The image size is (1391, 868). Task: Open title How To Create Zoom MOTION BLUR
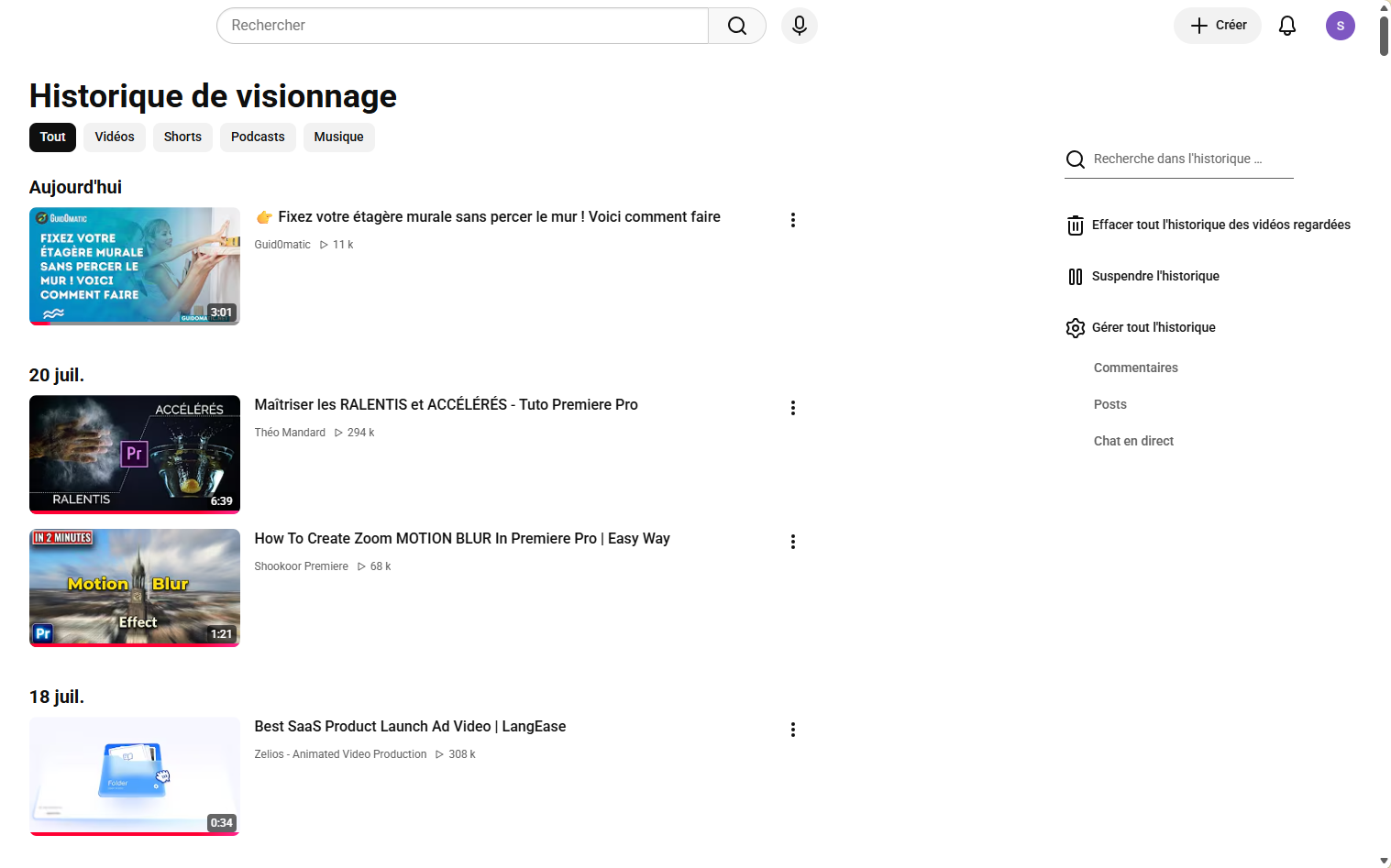click(x=462, y=539)
